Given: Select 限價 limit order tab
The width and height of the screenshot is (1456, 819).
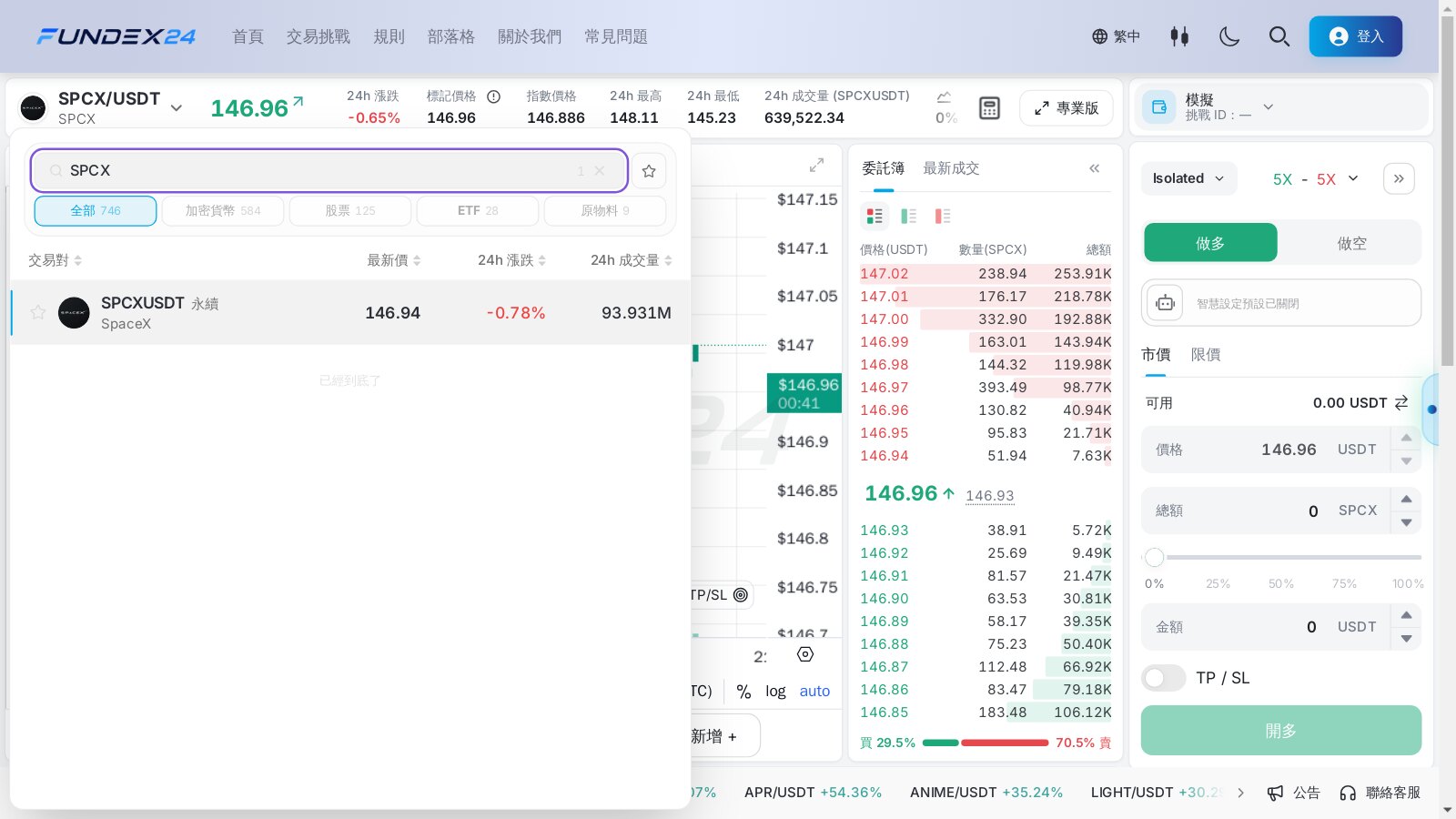Looking at the screenshot, I should [1206, 355].
